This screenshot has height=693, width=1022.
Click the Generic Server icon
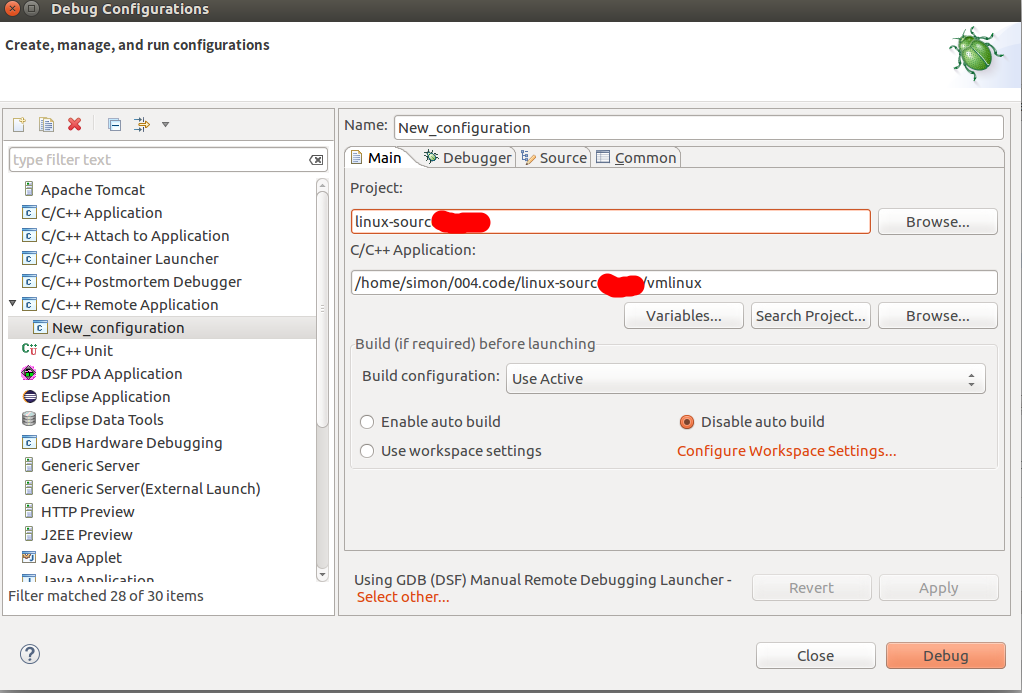[29, 465]
